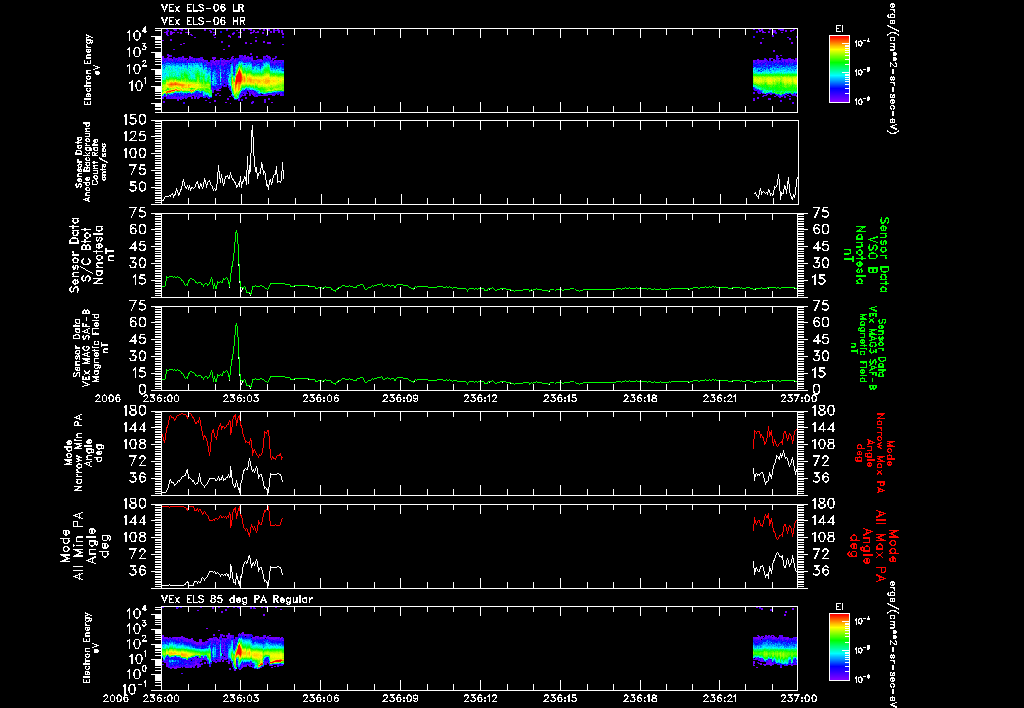Click the green 'VSO B Nanotesla' axis label
1024x708 pixels.
pos(866,255)
